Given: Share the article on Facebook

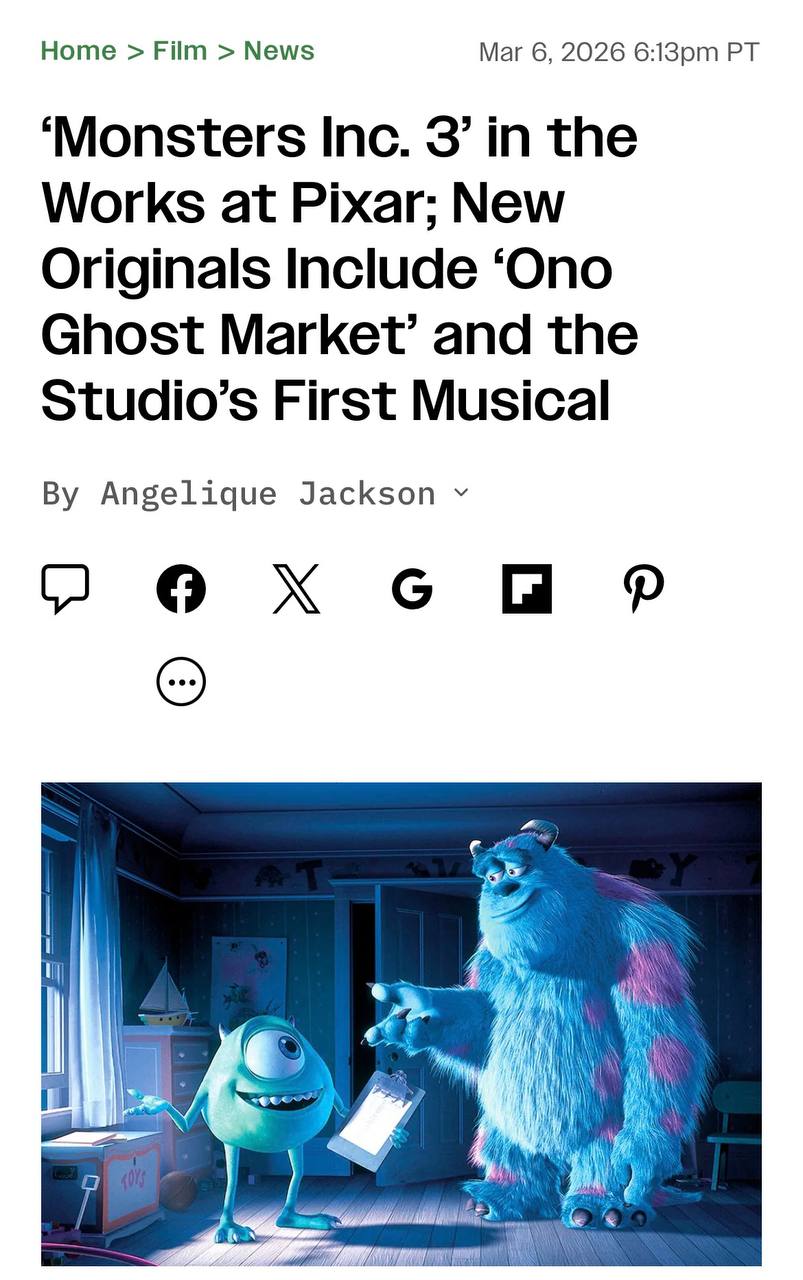Looking at the screenshot, I should click(x=181, y=589).
